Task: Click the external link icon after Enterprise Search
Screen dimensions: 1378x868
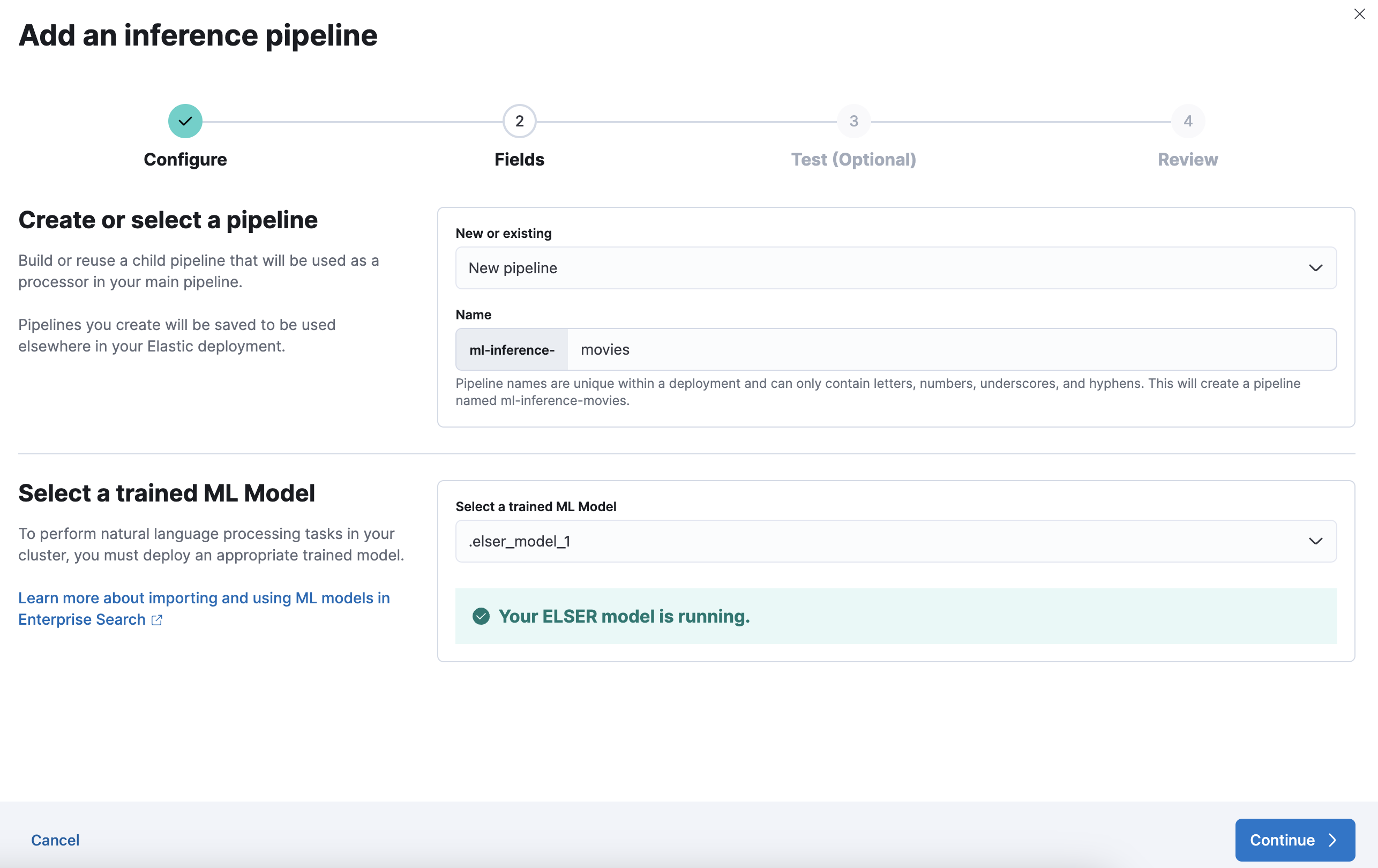Action: [157, 620]
